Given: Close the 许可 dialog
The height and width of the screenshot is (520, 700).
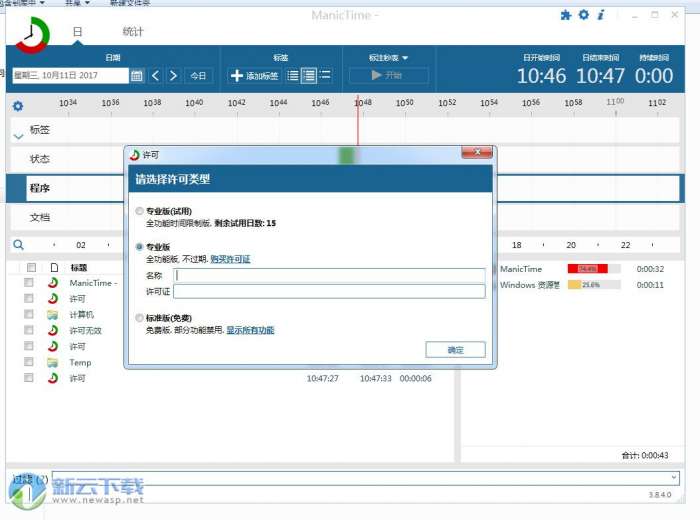Looking at the screenshot, I should click(x=477, y=153).
